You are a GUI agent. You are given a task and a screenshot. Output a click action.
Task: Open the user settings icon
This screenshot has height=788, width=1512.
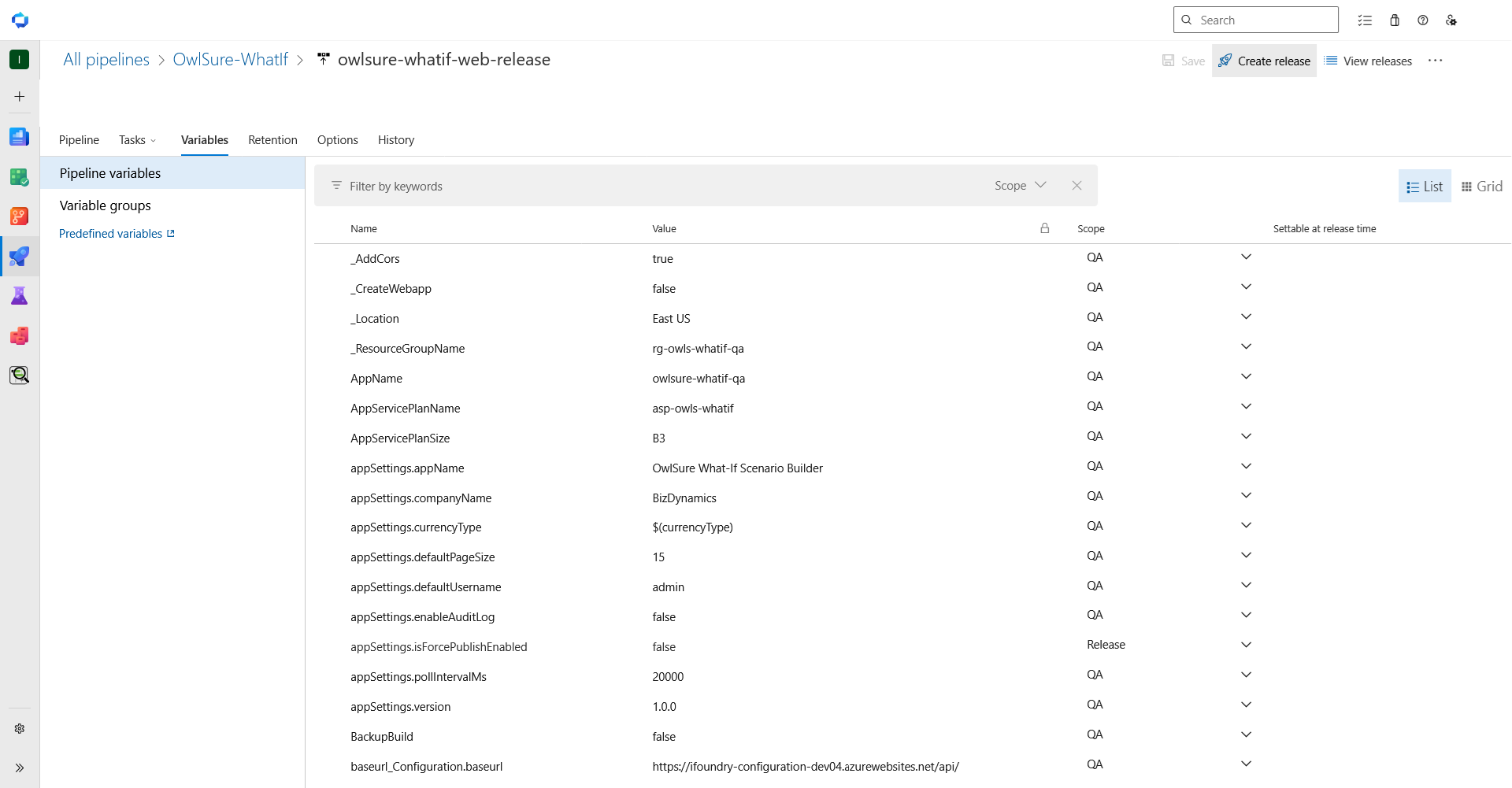coord(1451,20)
